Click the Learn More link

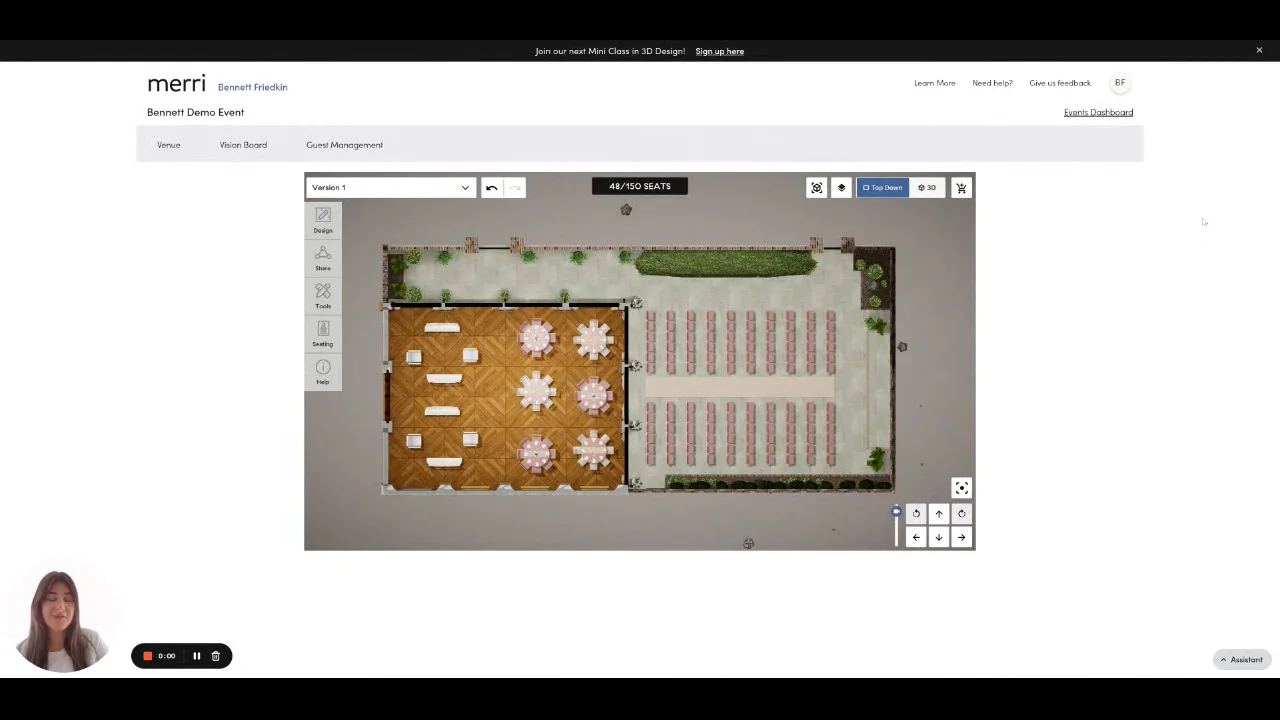click(935, 83)
